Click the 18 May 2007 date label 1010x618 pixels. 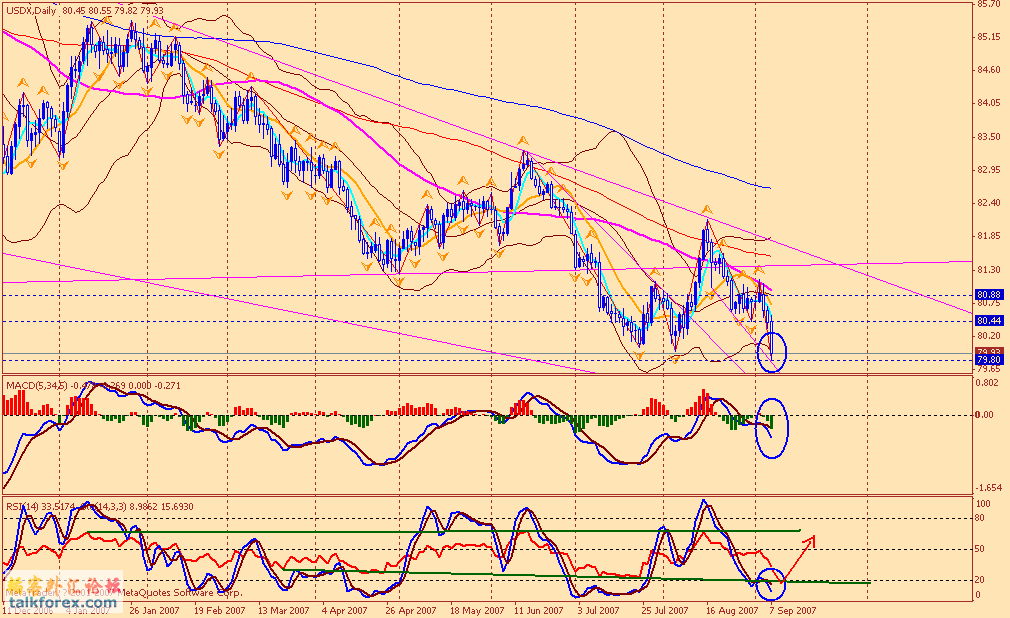click(x=477, y=610)
